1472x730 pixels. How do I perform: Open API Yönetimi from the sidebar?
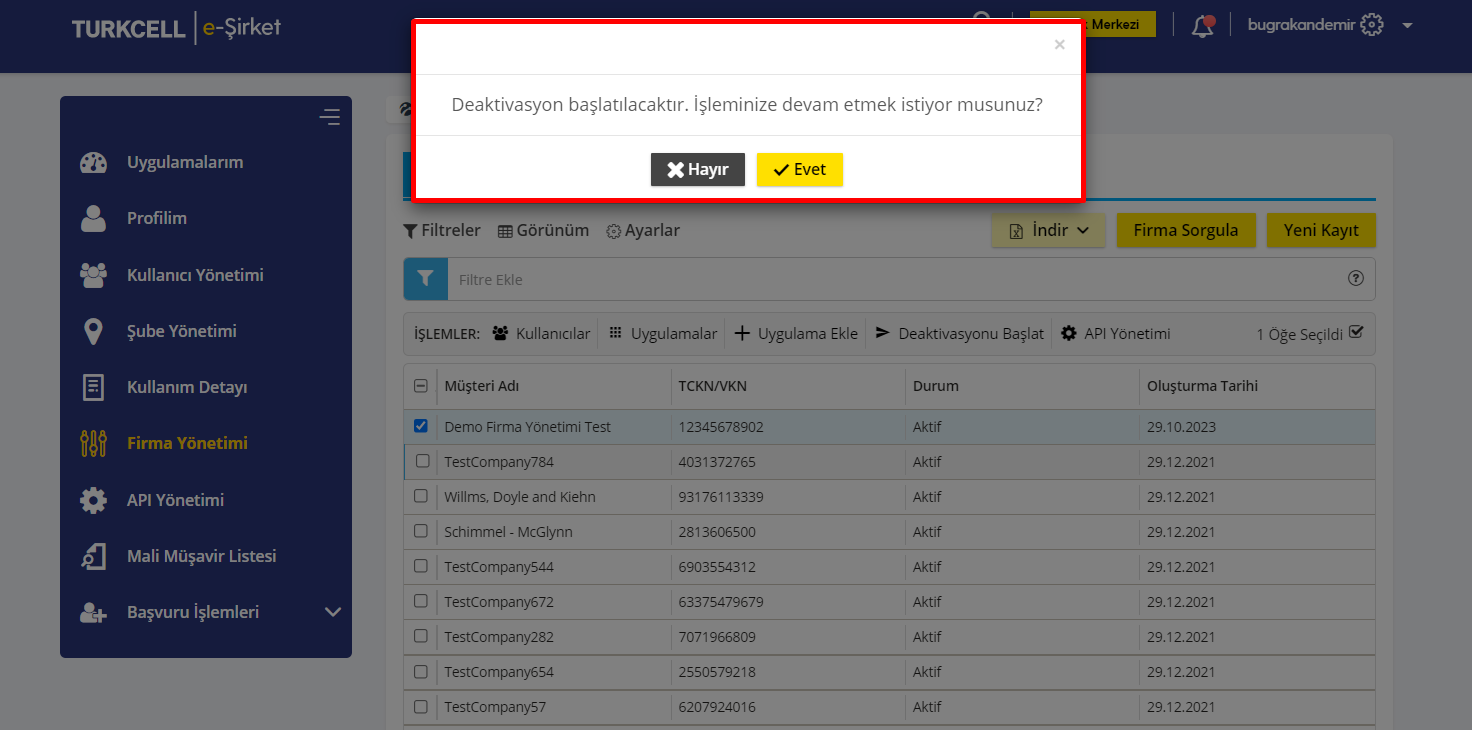point(175,500)
